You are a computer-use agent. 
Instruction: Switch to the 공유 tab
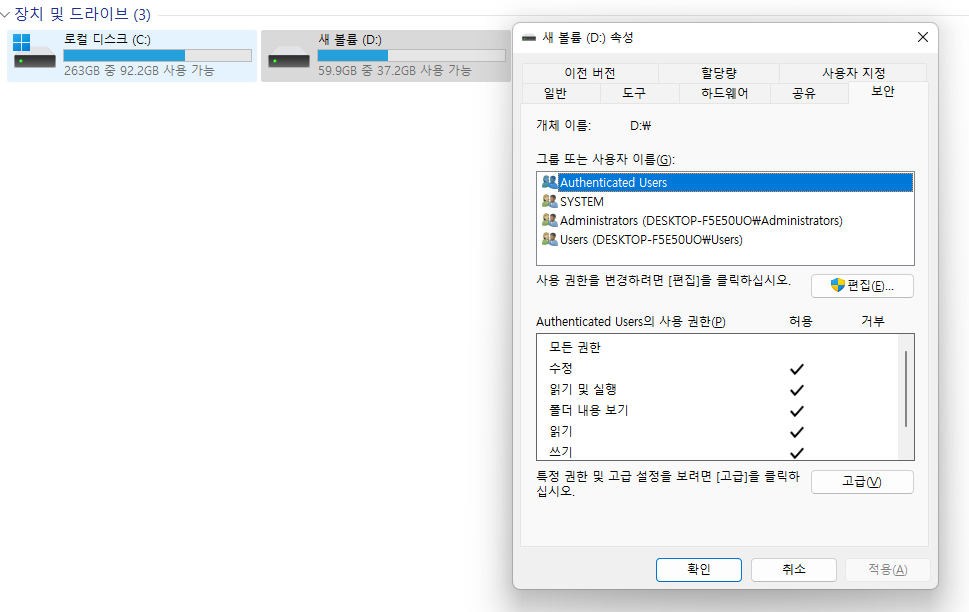(804, 92)
